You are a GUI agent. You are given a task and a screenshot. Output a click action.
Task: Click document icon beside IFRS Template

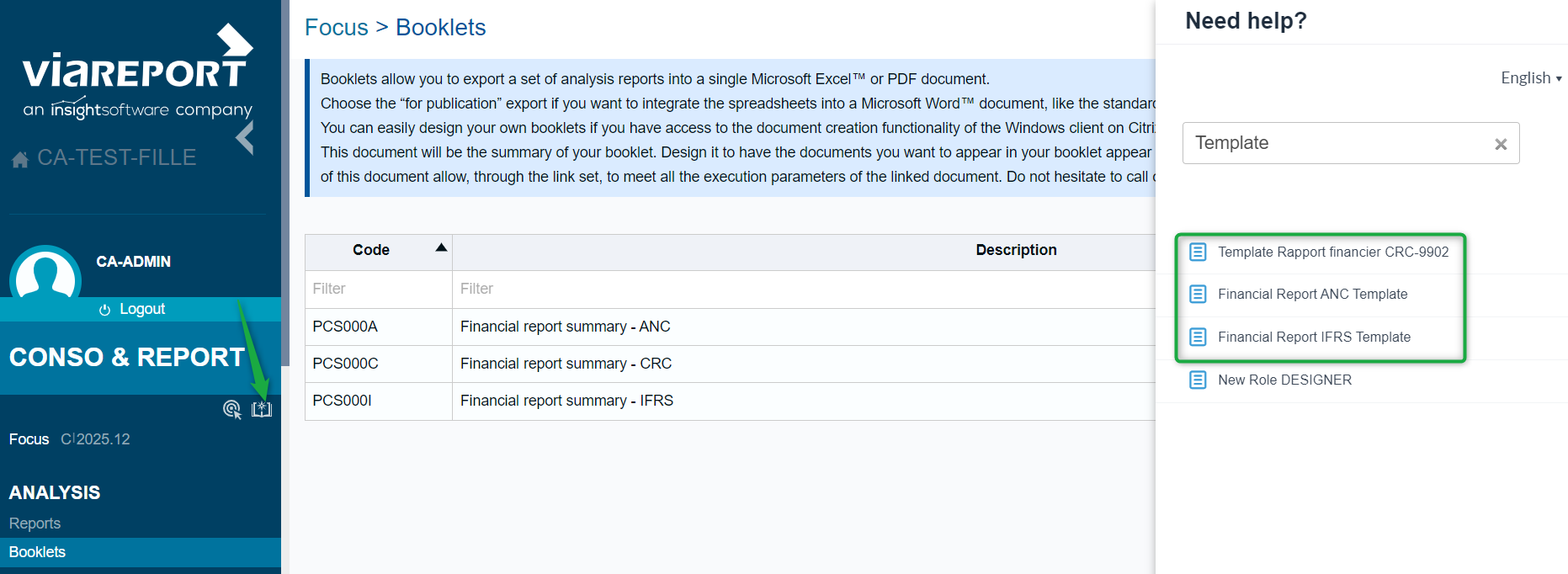pos(1198,337)
